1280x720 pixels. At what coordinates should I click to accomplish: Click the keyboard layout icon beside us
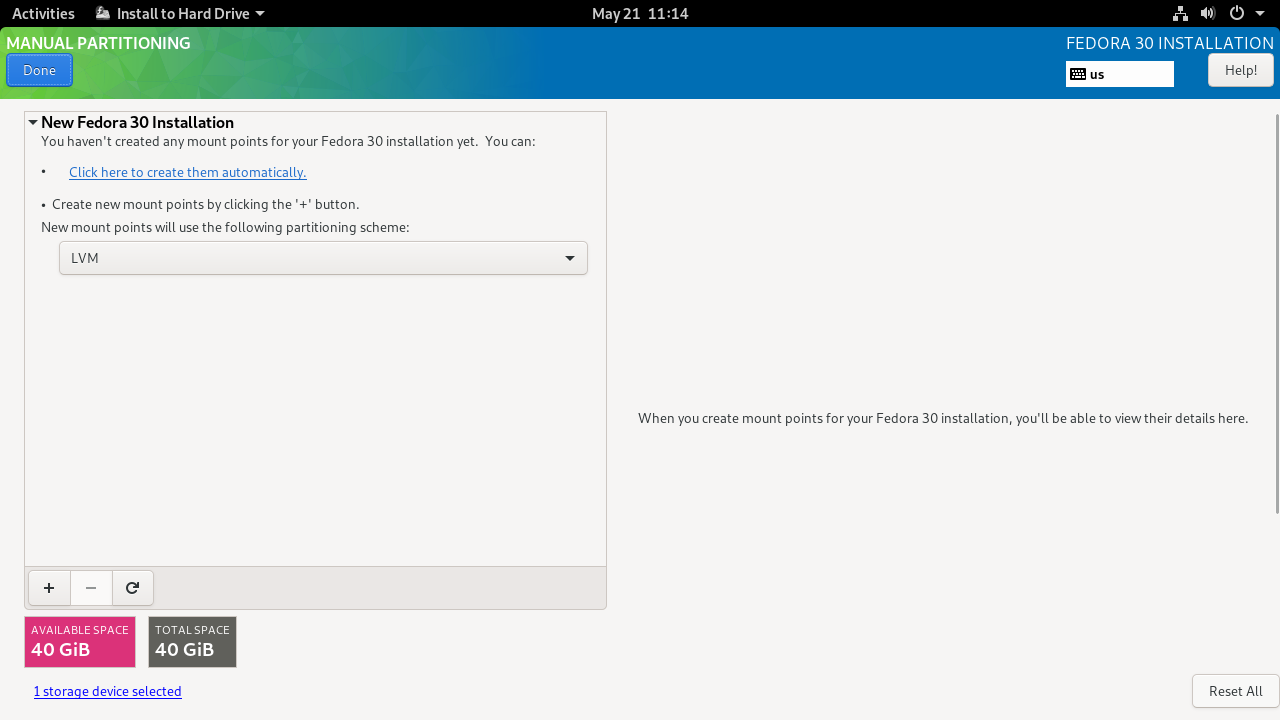(x=1078, y=74)
